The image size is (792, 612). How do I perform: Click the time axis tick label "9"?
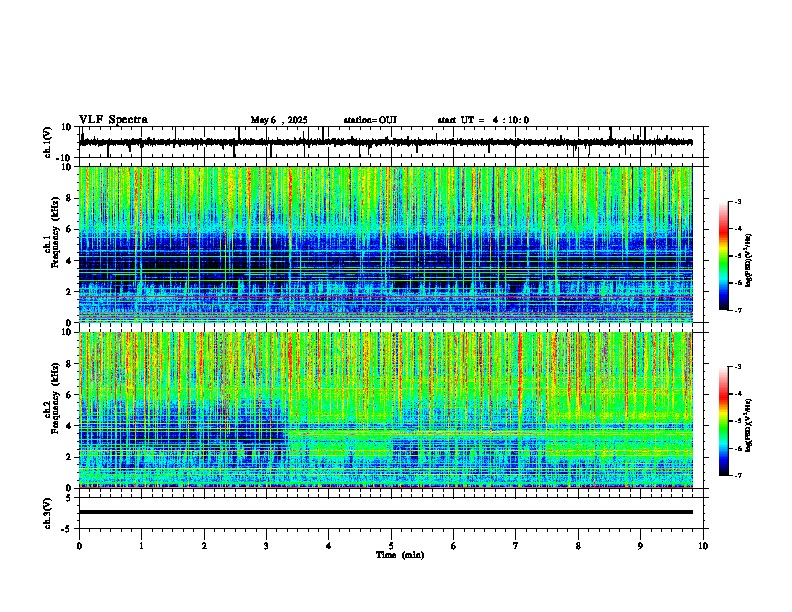tap(640, 546)
